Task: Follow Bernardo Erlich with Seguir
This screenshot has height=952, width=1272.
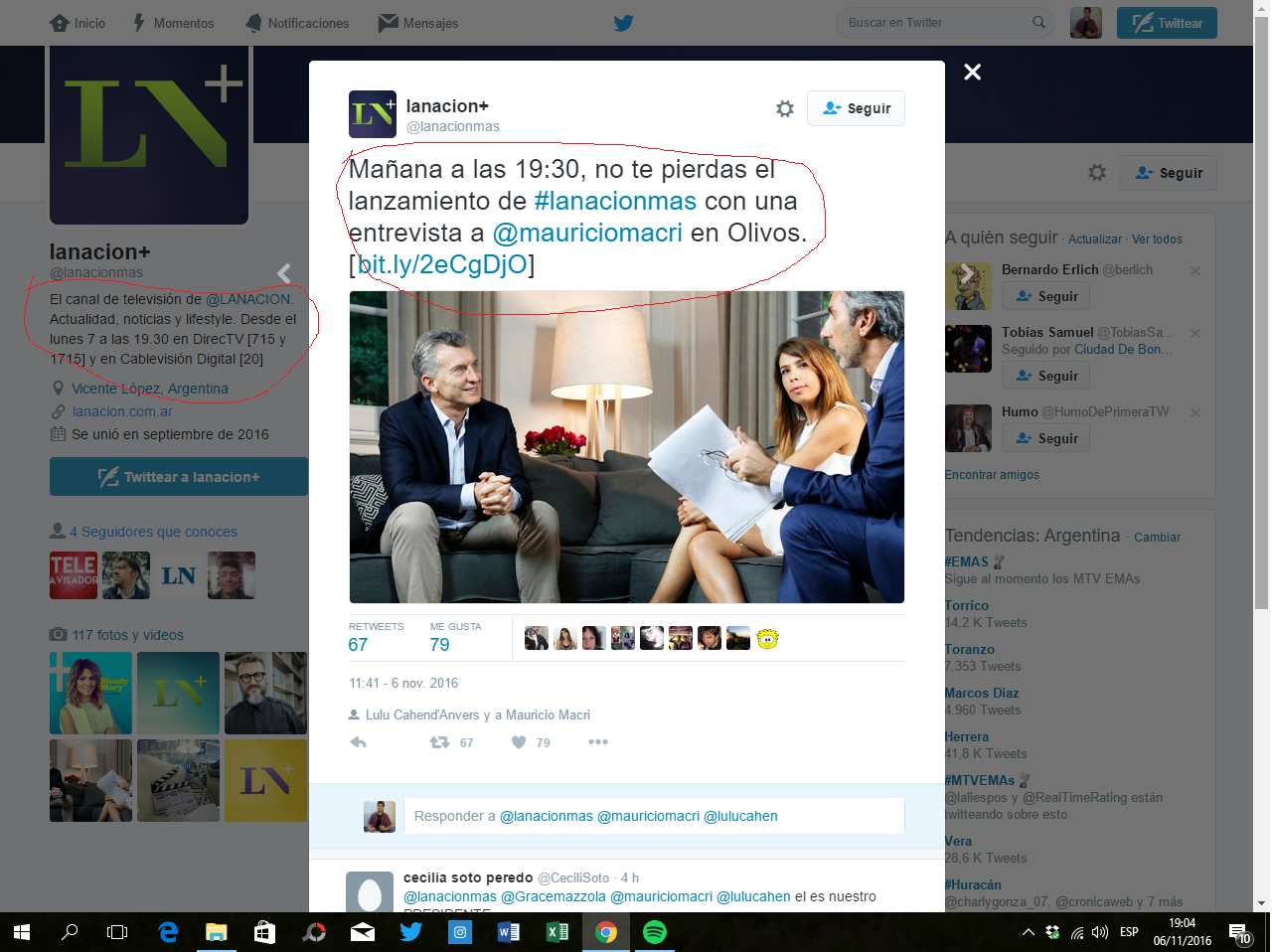Action: click(1046, 296)
